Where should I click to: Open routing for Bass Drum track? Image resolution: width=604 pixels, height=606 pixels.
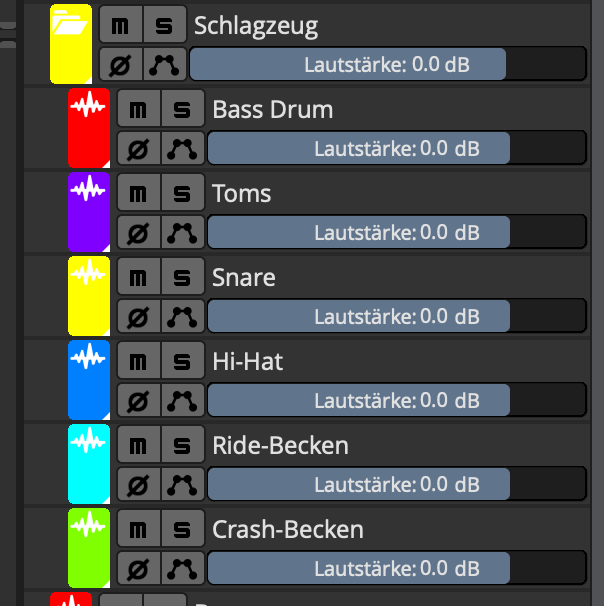pyautogui.click(x=182, y=149)
